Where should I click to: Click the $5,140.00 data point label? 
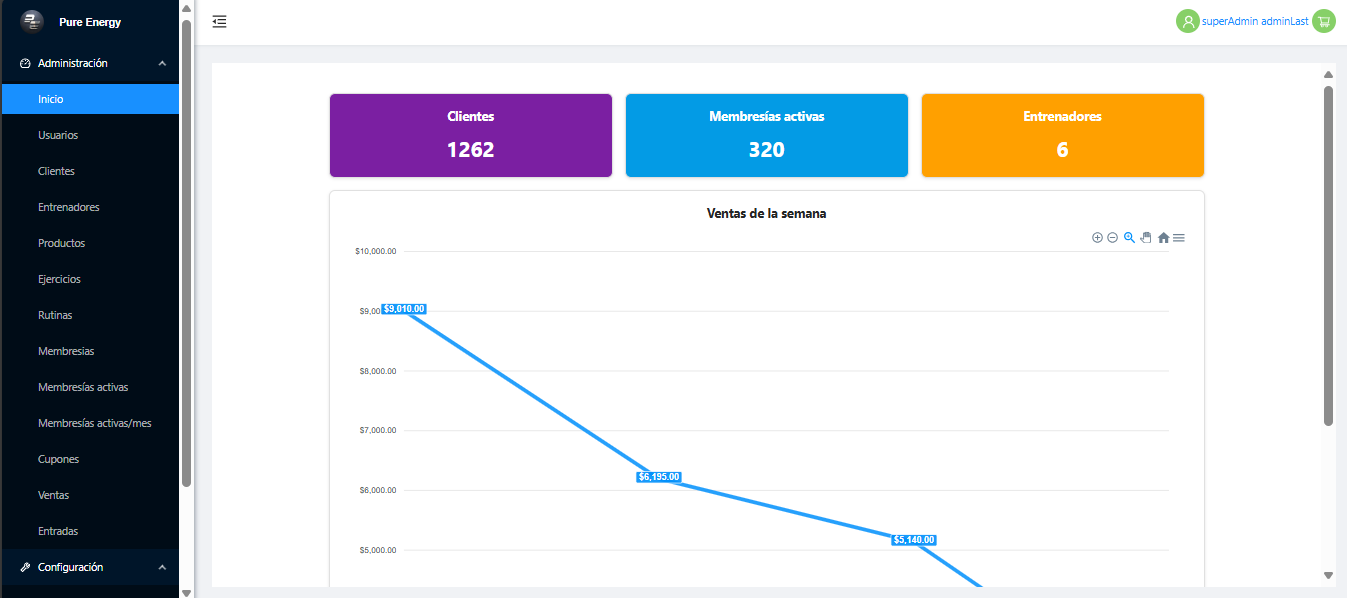[x=914, y=540]
